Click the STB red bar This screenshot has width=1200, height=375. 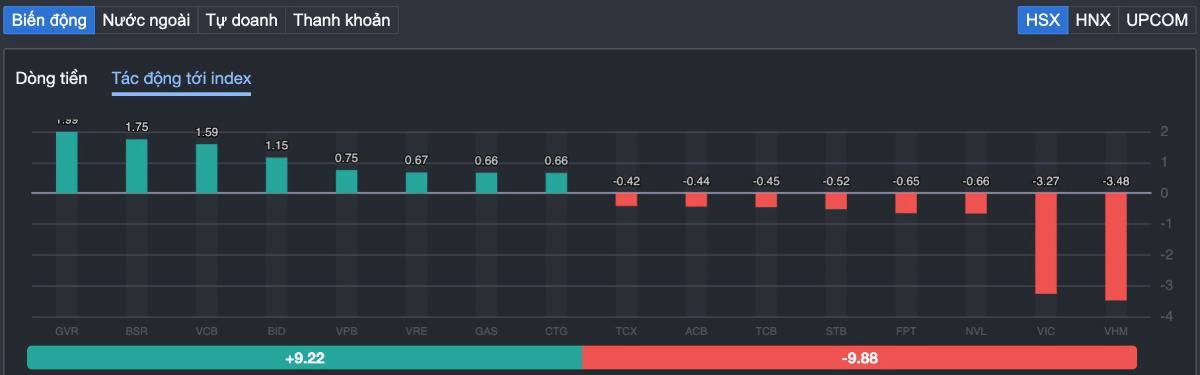[837, 201]
